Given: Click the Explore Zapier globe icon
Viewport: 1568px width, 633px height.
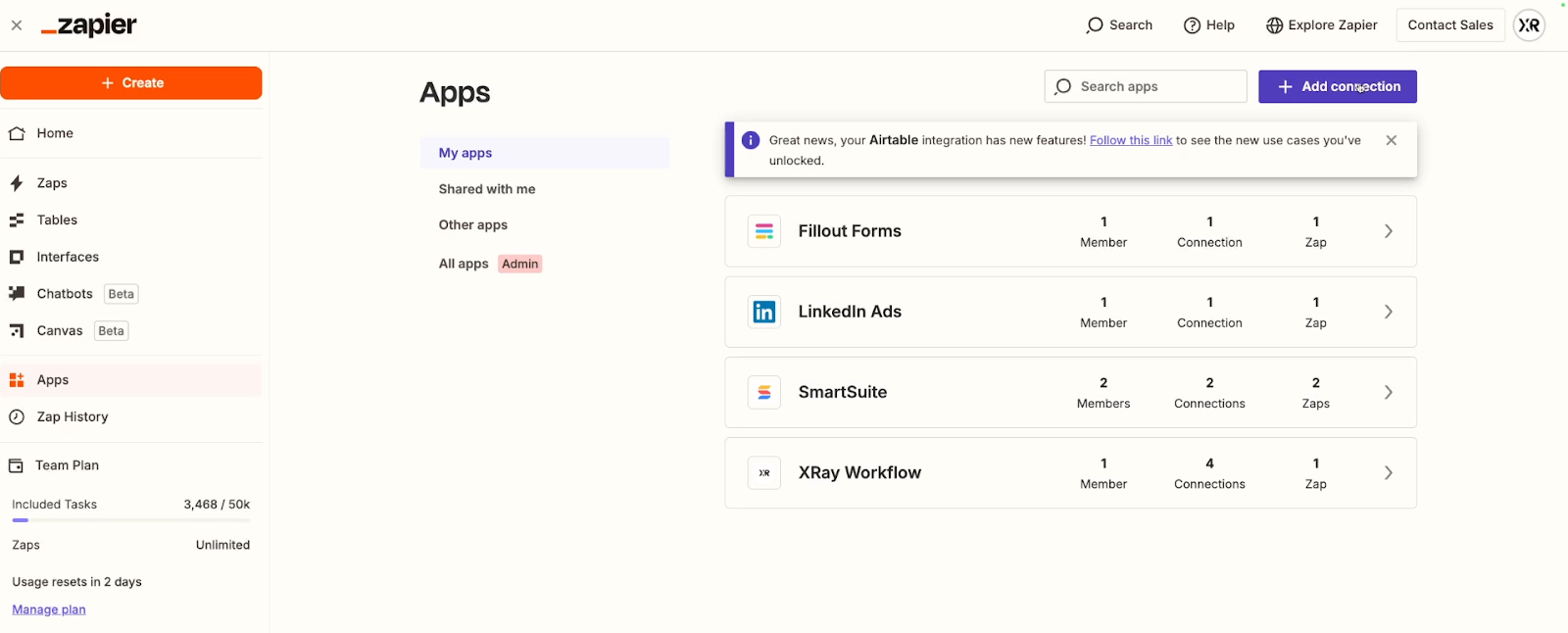Looking at the screenshot, I should [x=1274, y=25].
